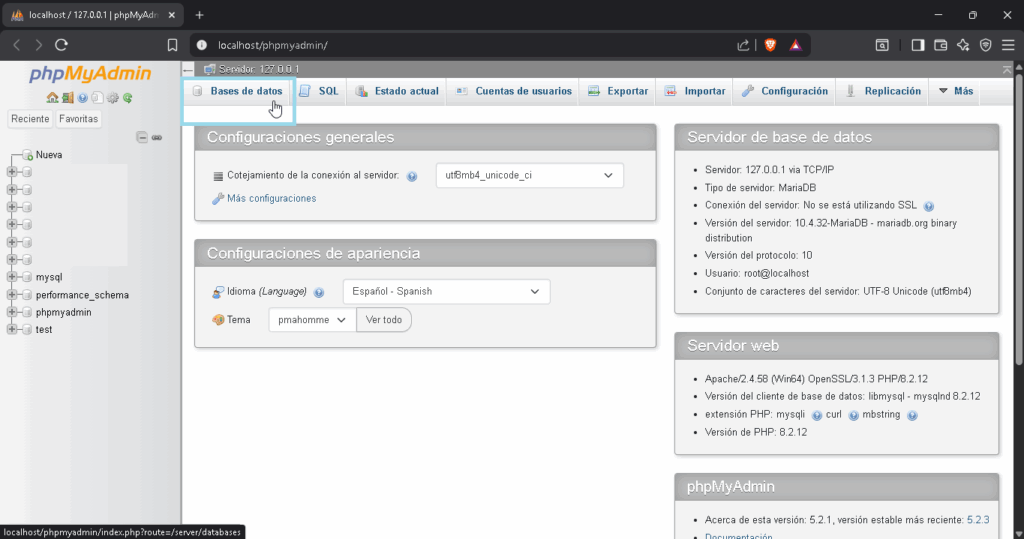This screenshot has width=1024, height=539.
Task: Click the Home house icon in sidebar
Action: [x=52, y=98]
